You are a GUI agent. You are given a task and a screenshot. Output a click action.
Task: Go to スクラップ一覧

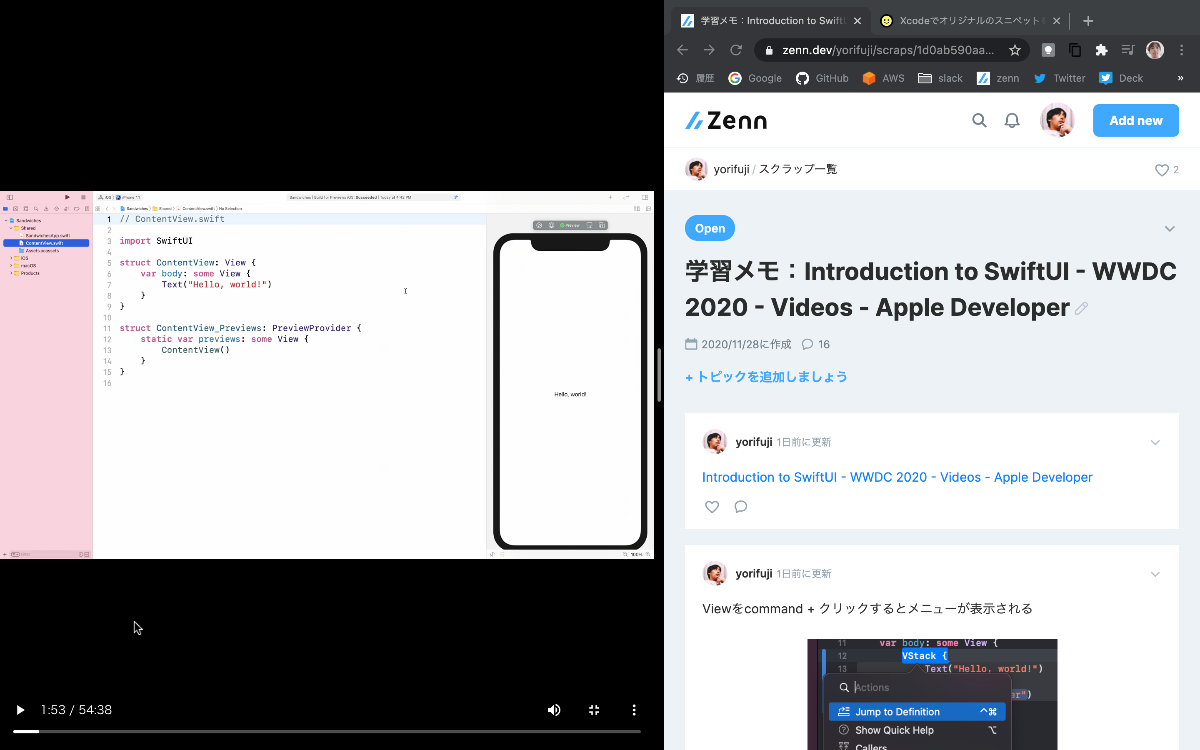click(x=798, y=170)
